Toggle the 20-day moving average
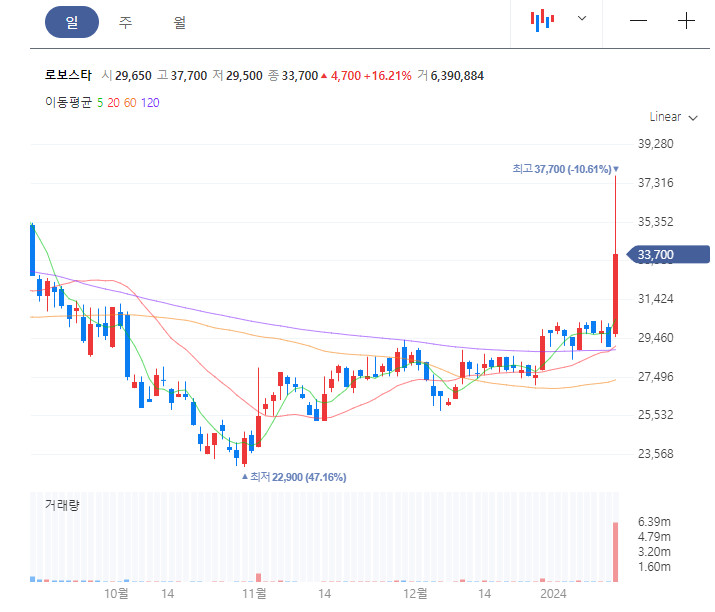The width and height of the screenshot is (715, 612). click(114, 103)
